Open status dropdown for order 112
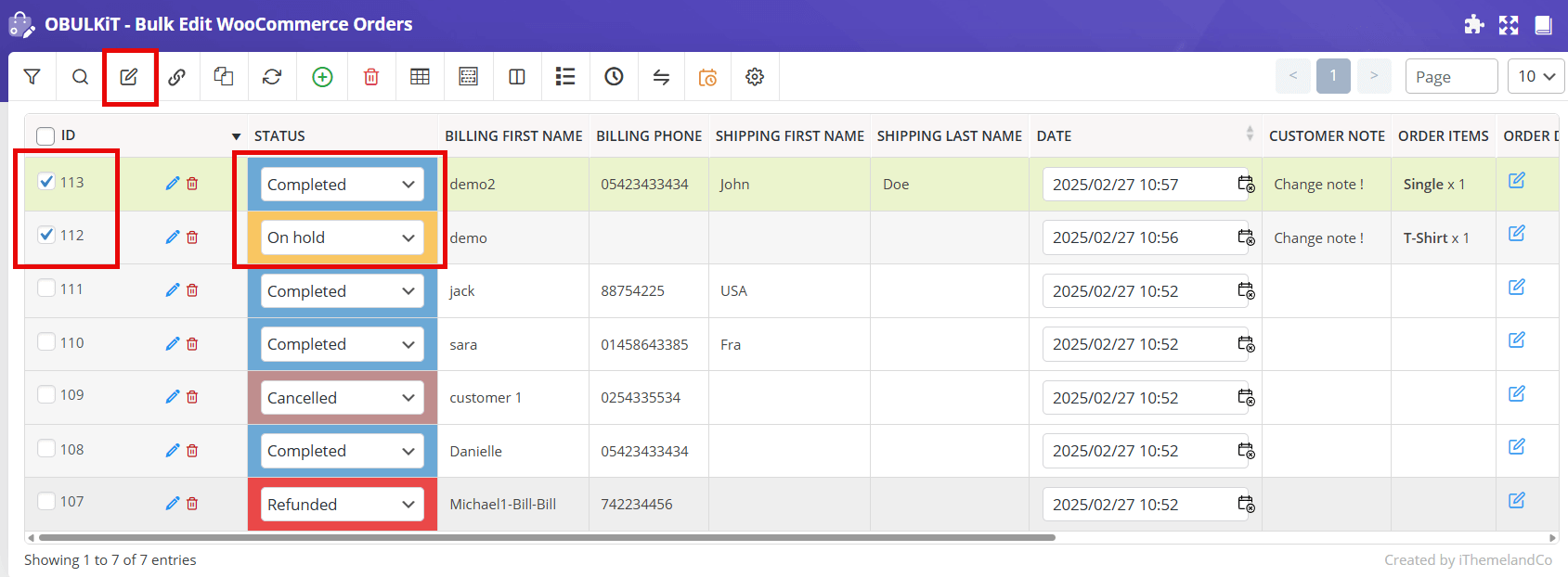1568x577 pixels. pyautogui.click(x=342, y=237)
